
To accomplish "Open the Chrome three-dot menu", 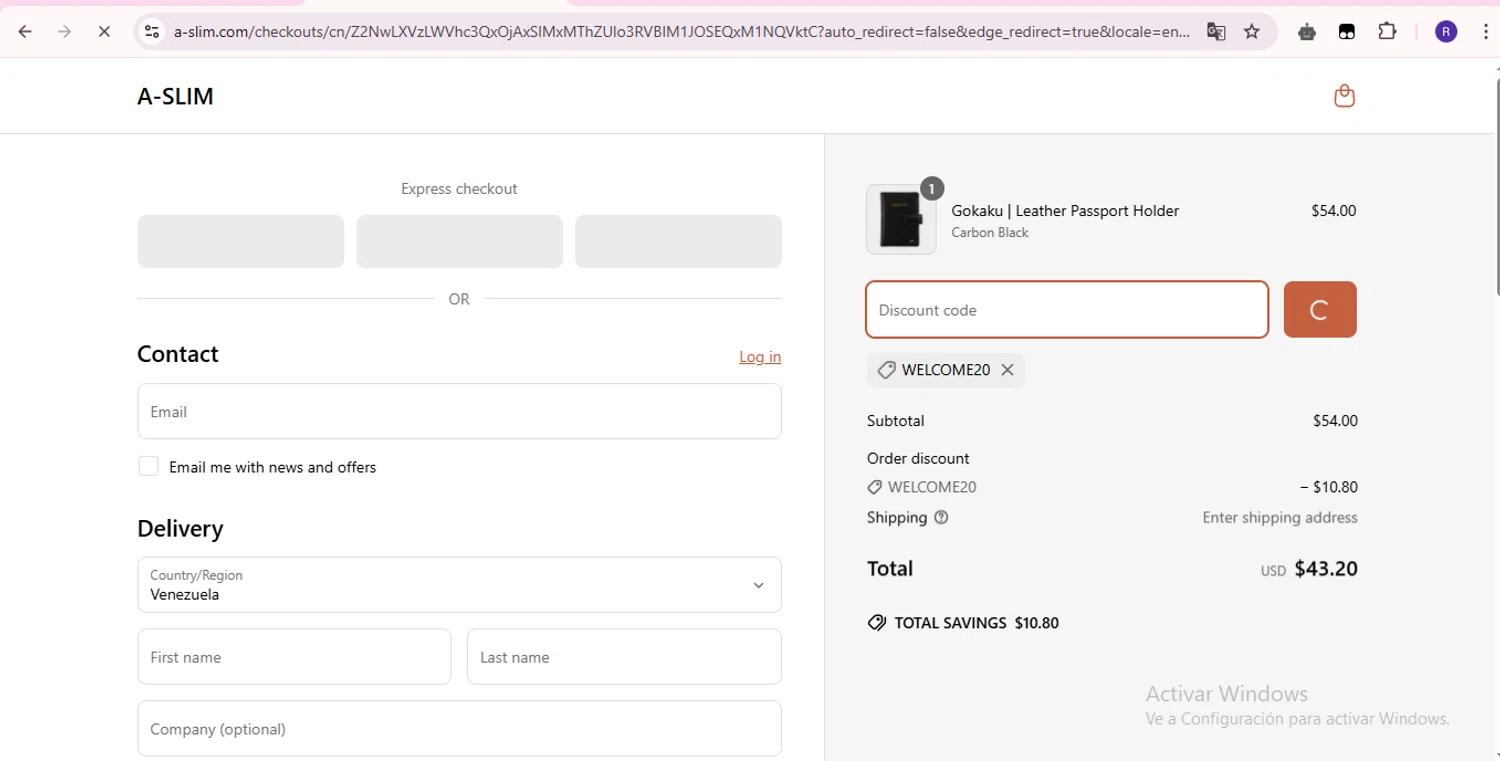I will pyautogui.click(x=1485, y=32).
